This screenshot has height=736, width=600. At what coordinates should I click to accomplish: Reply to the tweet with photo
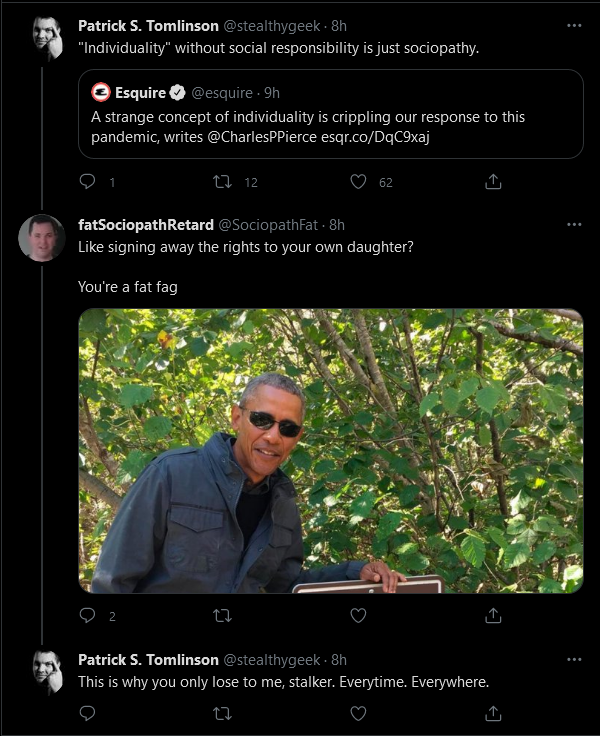(x=87, y=615)
